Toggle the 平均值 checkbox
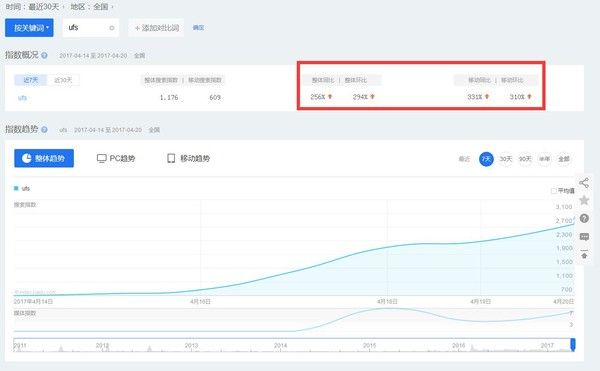 click(553, 190)
